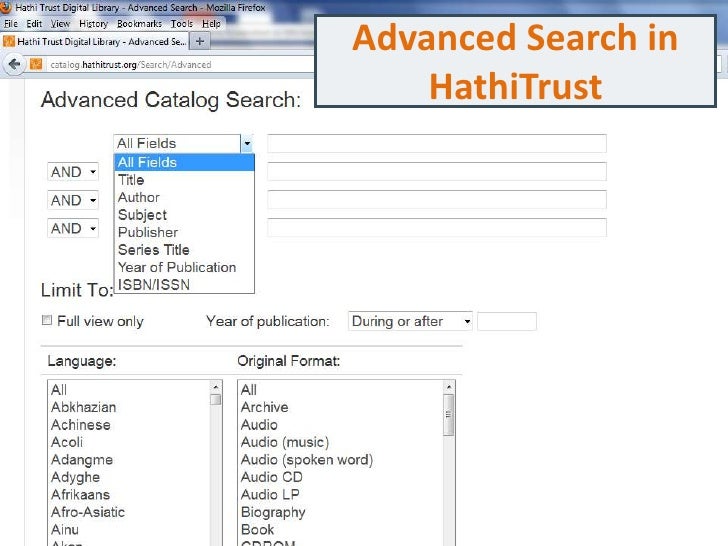Choose Year of Publication option
This screenshot has height=546, width=728.
click(x=184, y=267)
